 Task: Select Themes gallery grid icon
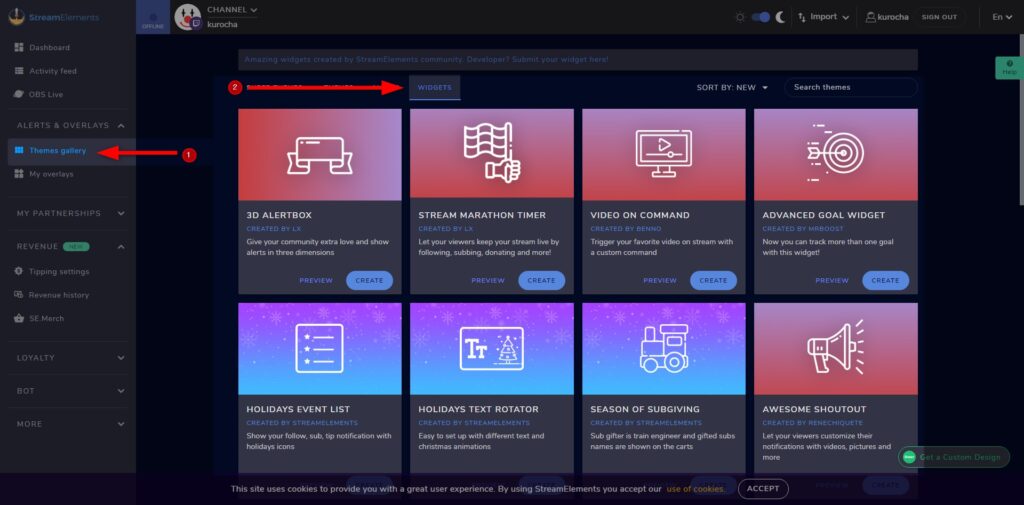pyautogui.click(x=18, y=151)
